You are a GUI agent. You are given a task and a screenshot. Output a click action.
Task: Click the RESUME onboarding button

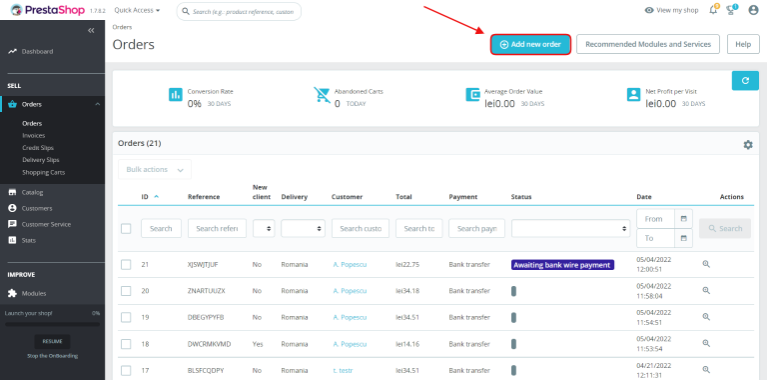(52, 341)
